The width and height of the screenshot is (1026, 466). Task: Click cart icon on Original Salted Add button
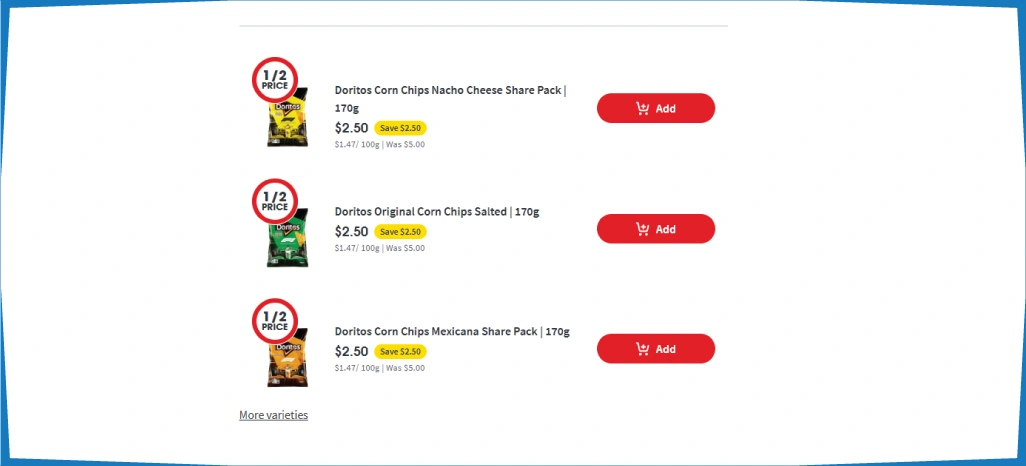pos(642,229)
